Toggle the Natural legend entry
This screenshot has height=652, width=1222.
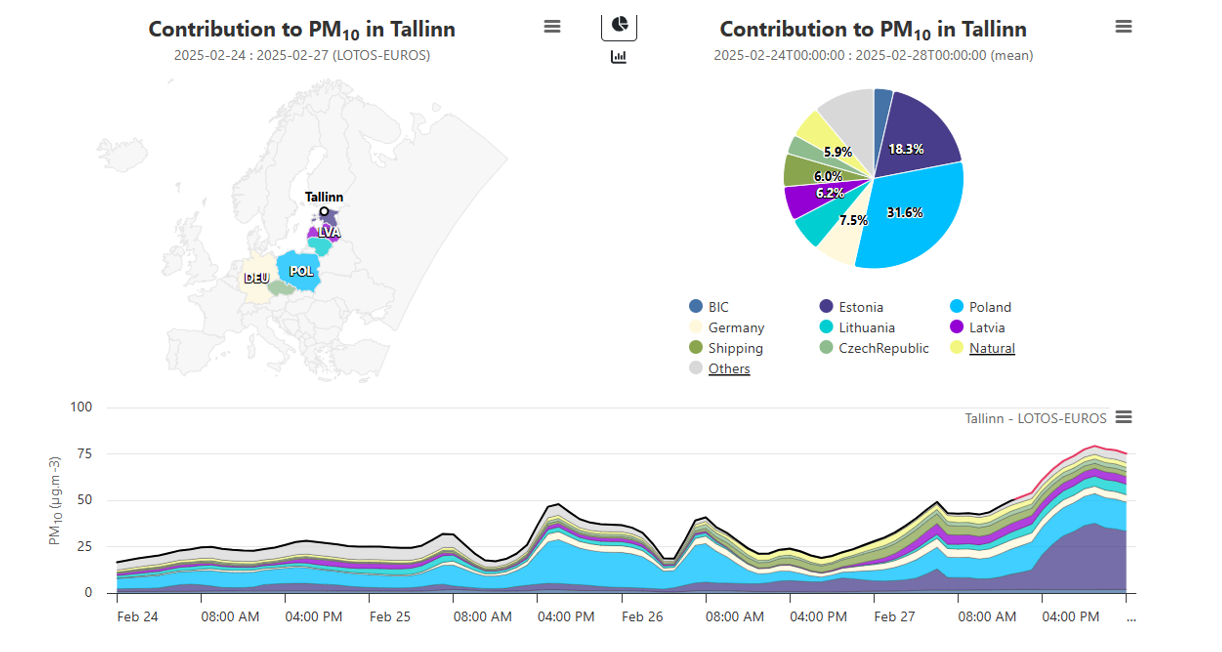click(x=982, y=348)
